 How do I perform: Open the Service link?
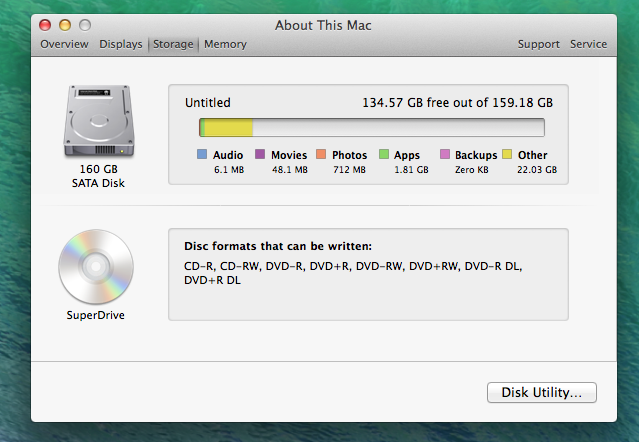(x=588, y=44)
